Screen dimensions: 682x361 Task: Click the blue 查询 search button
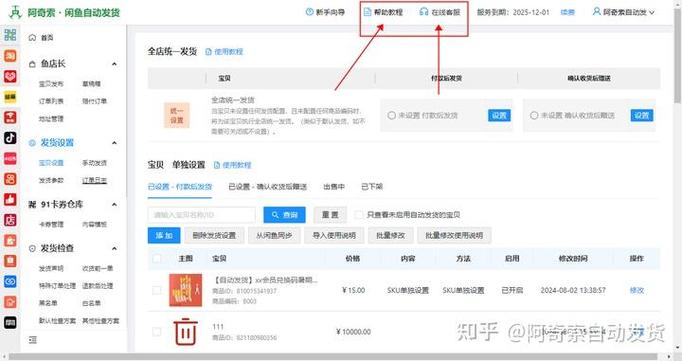(x=284, y=215)
